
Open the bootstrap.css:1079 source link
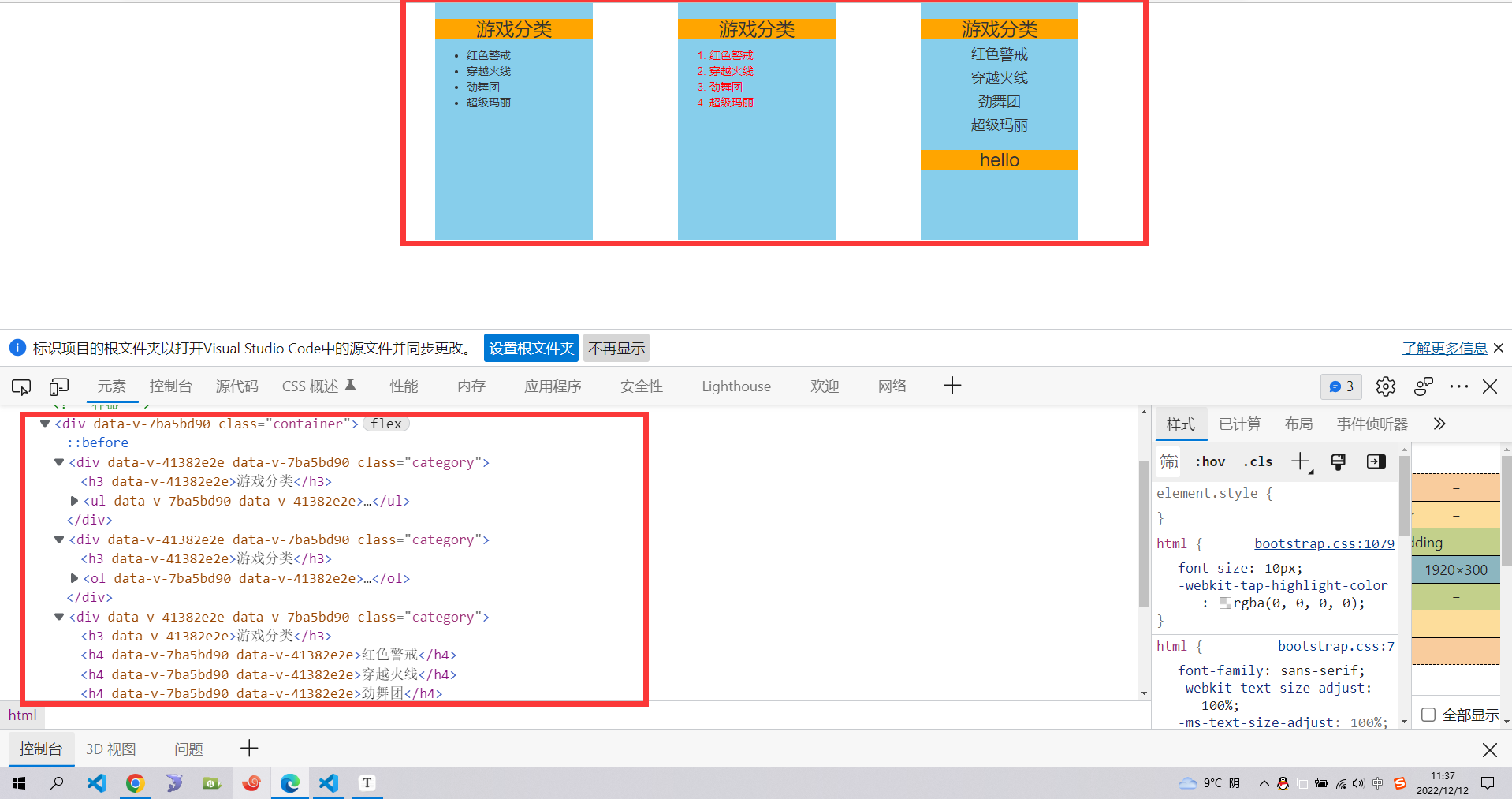[1324, 543]
